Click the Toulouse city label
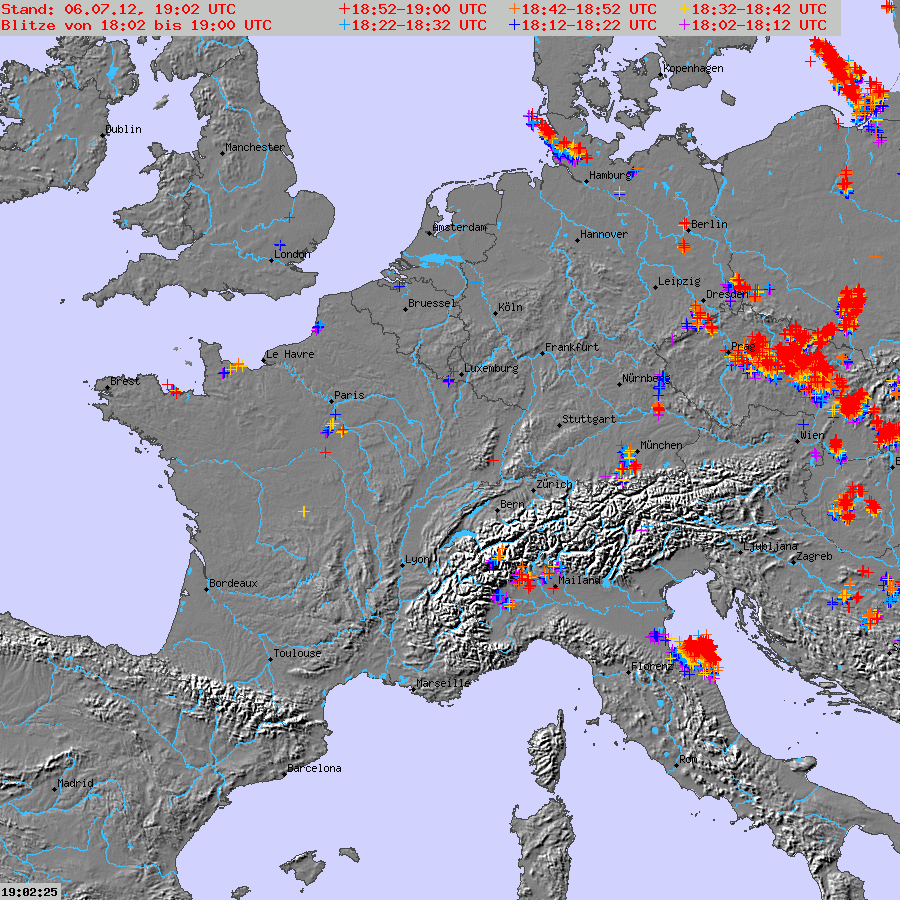The height and width of the screenshot is (900, 900). point(297,654)
